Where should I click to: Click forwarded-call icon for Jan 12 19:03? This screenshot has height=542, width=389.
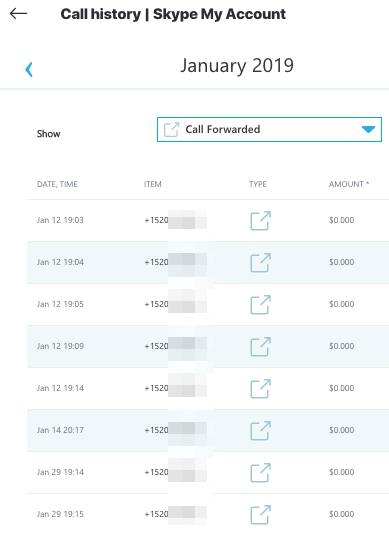click(260, 220)
